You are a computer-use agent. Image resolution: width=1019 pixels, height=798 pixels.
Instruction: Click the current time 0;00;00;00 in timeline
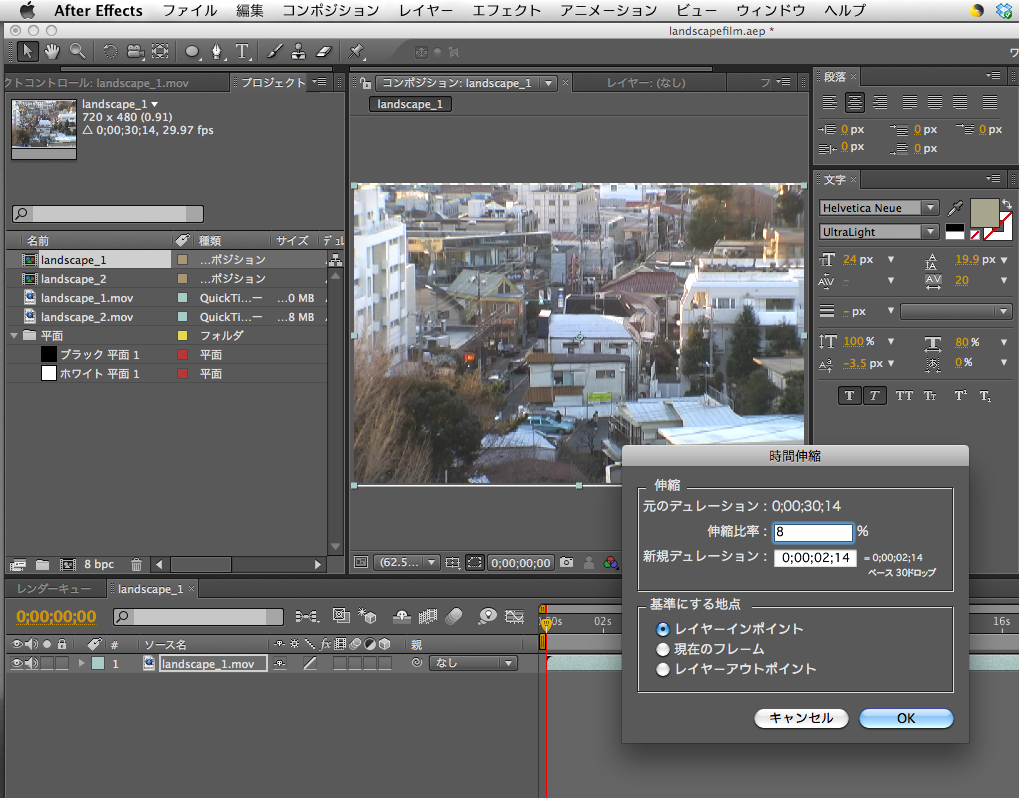[57, 616]
